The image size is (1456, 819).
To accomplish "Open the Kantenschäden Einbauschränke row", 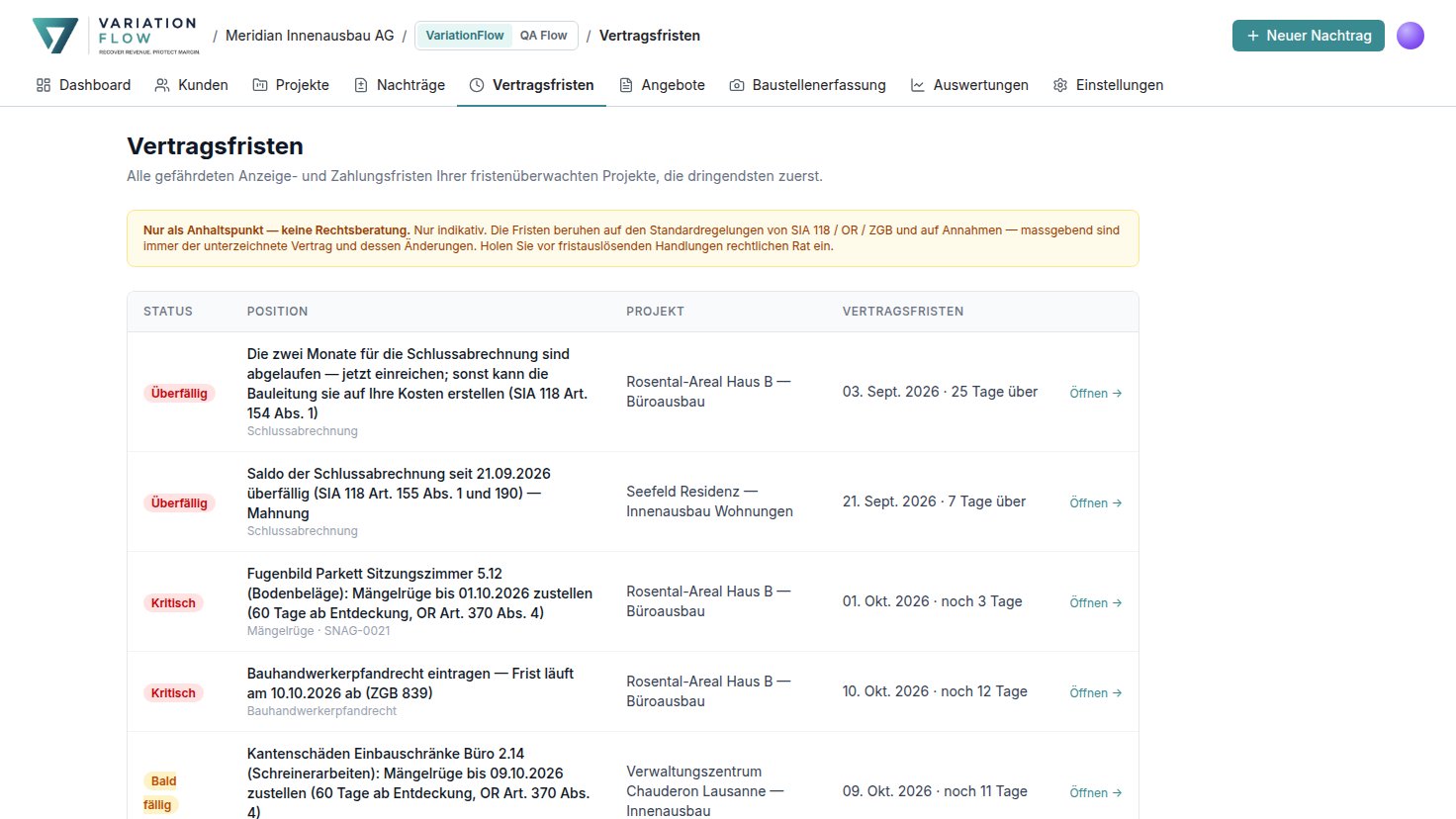I will pyautogui.click(x=1096, y=792).
